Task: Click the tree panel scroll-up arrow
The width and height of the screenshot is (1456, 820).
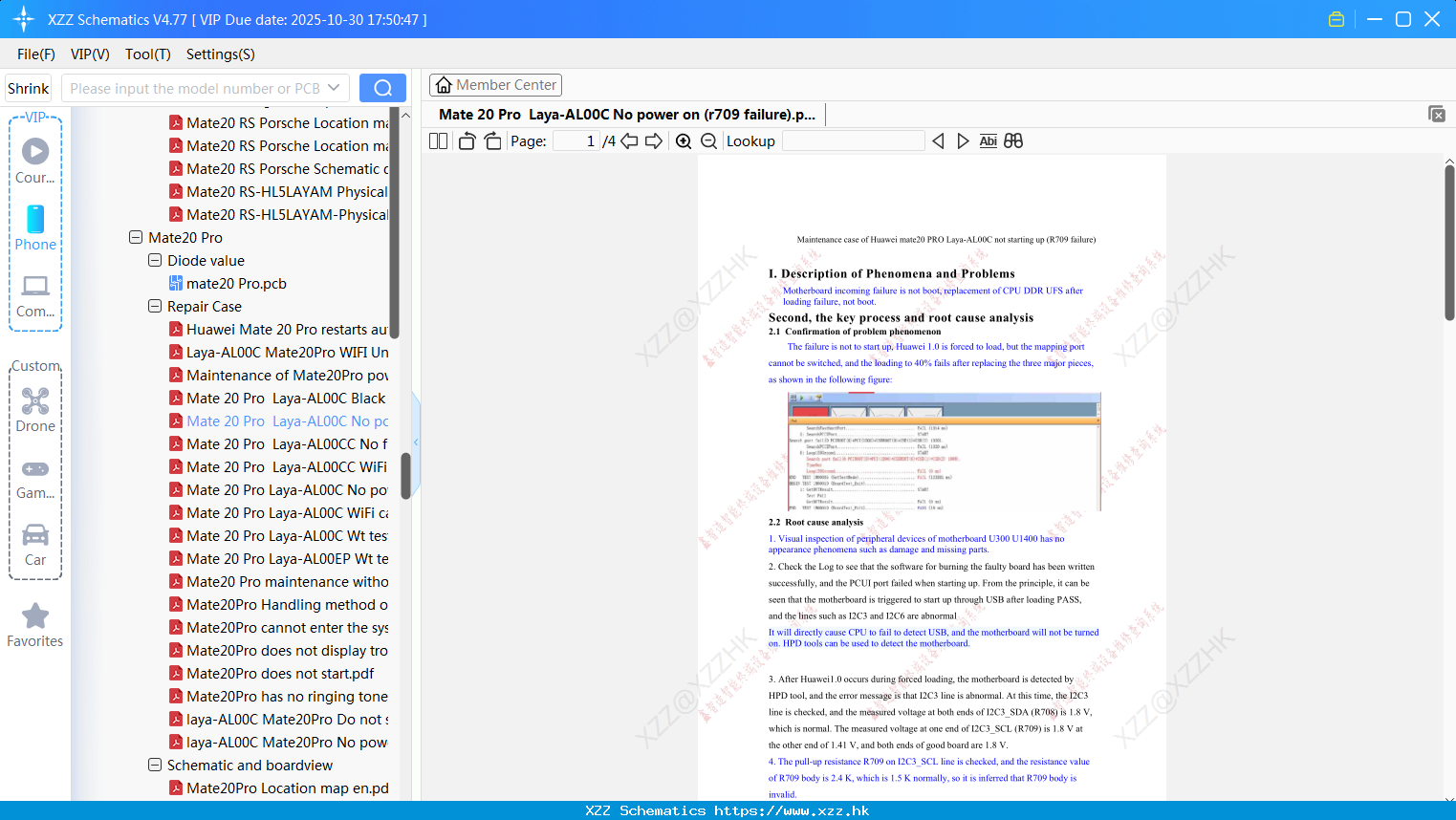Action: coord(405,115)
